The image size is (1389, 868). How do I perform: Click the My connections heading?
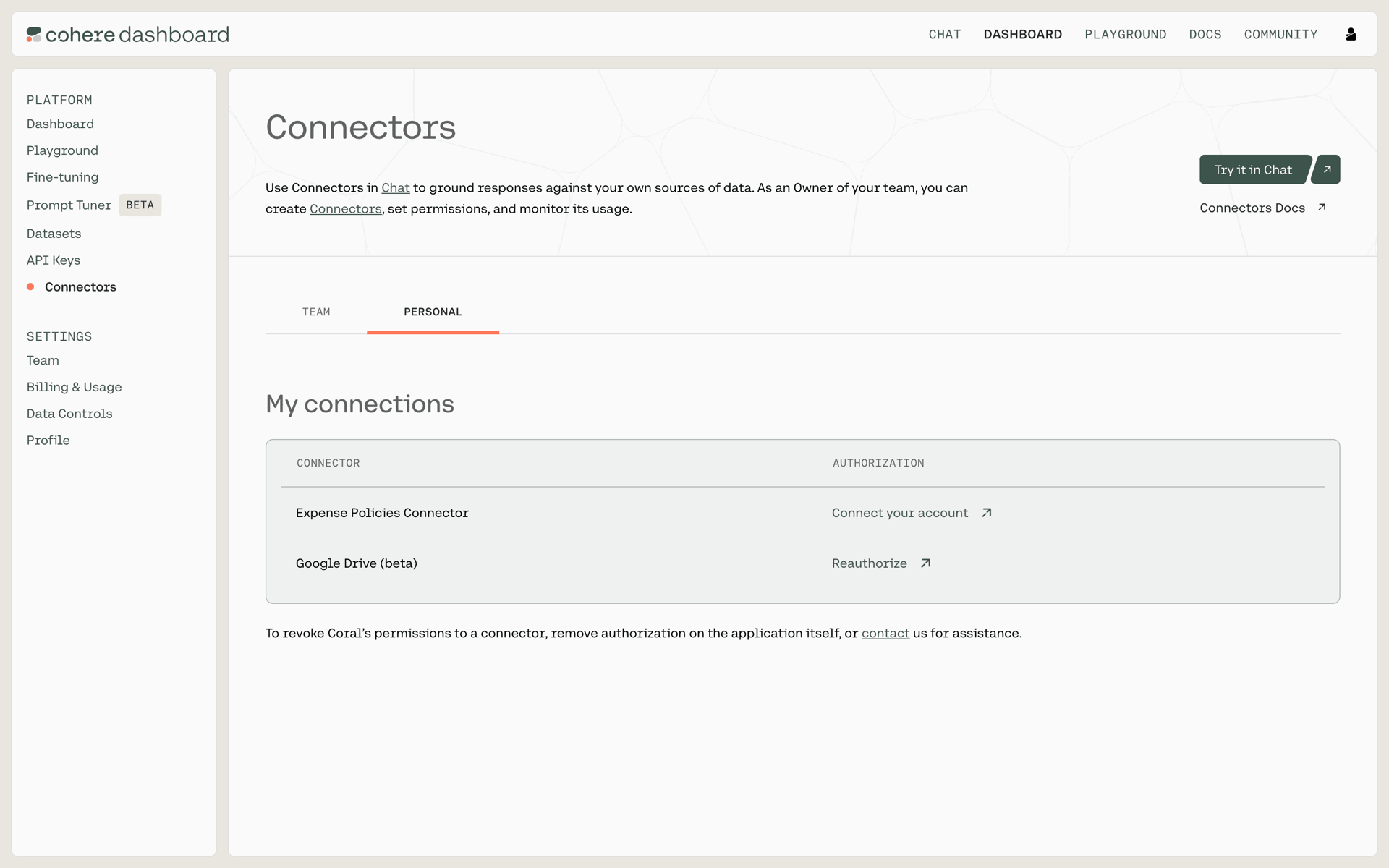click(360, 404)
